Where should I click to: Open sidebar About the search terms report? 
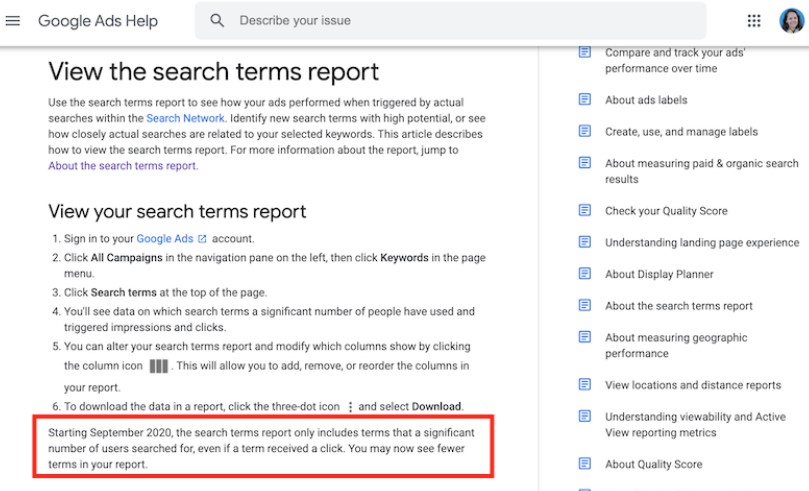pos(678,306)
